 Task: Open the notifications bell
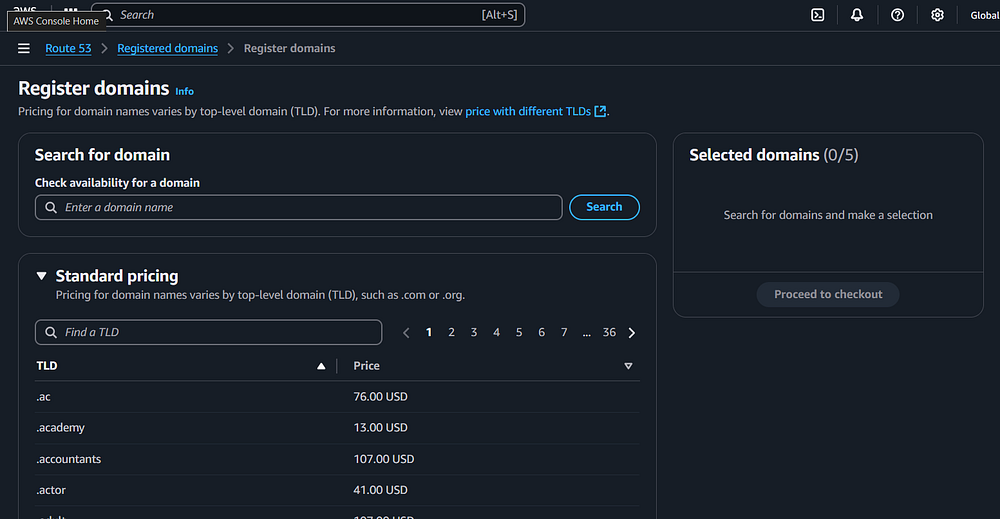[x=857, y=15]
